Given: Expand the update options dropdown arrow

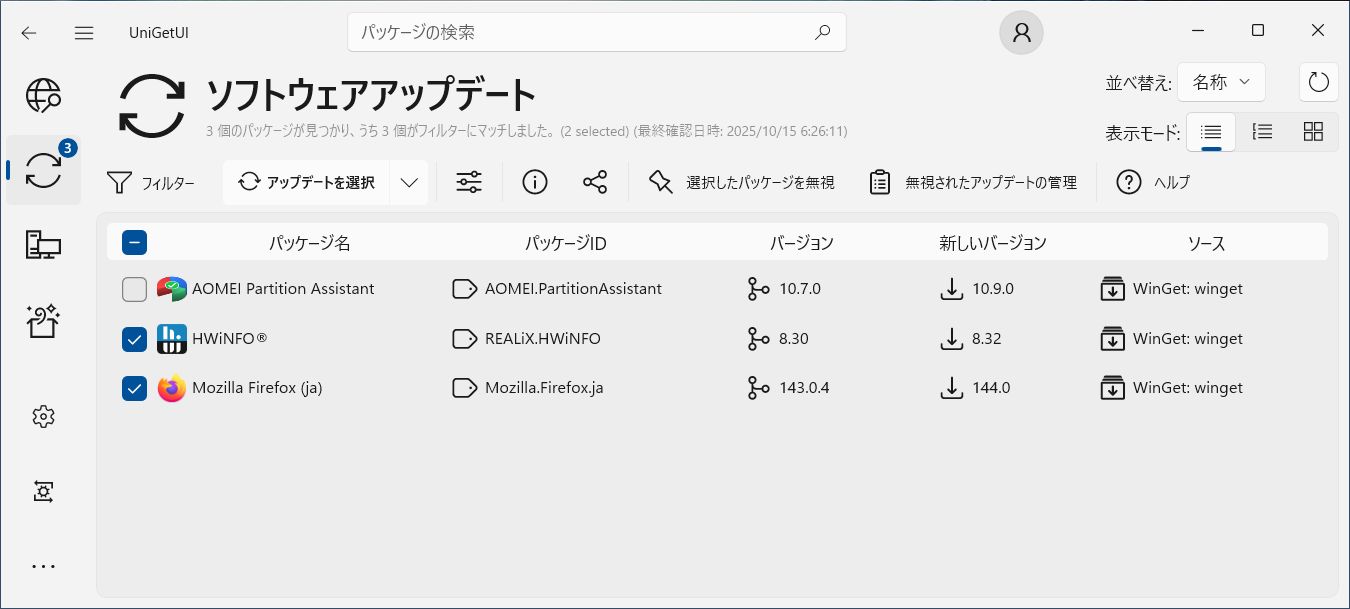Looking at the screenshot, I should point(408,182).
